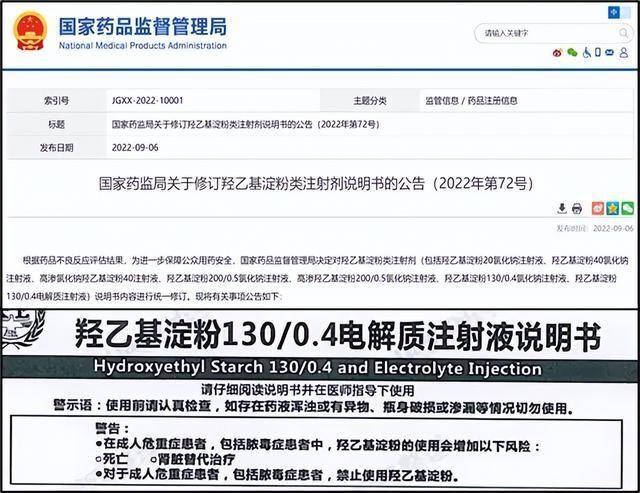
Task: Click the envelope mail icon
Action: pos(609,52)
